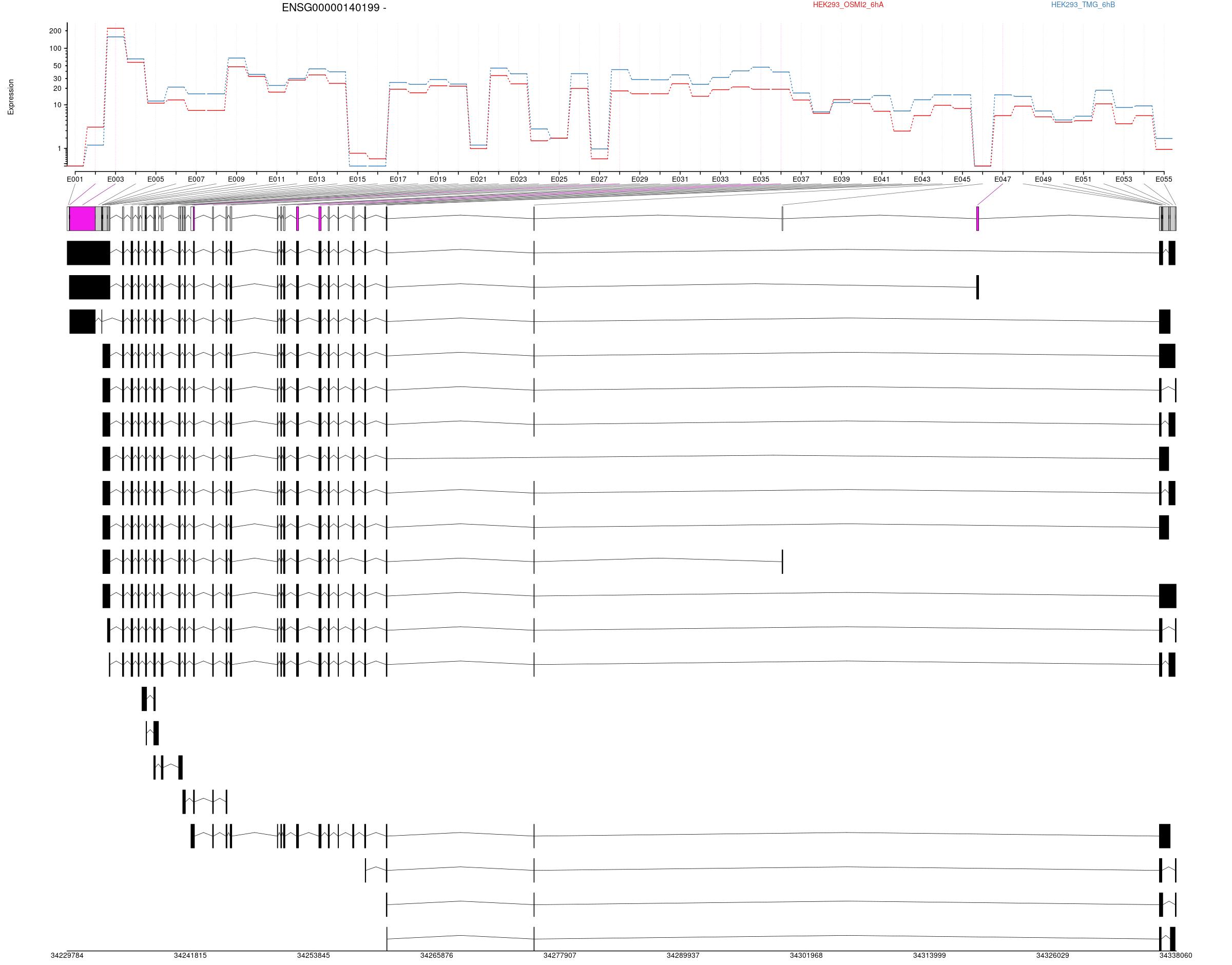
Task: Click genomic coordinate 34338060
Action: (1176, 955)
